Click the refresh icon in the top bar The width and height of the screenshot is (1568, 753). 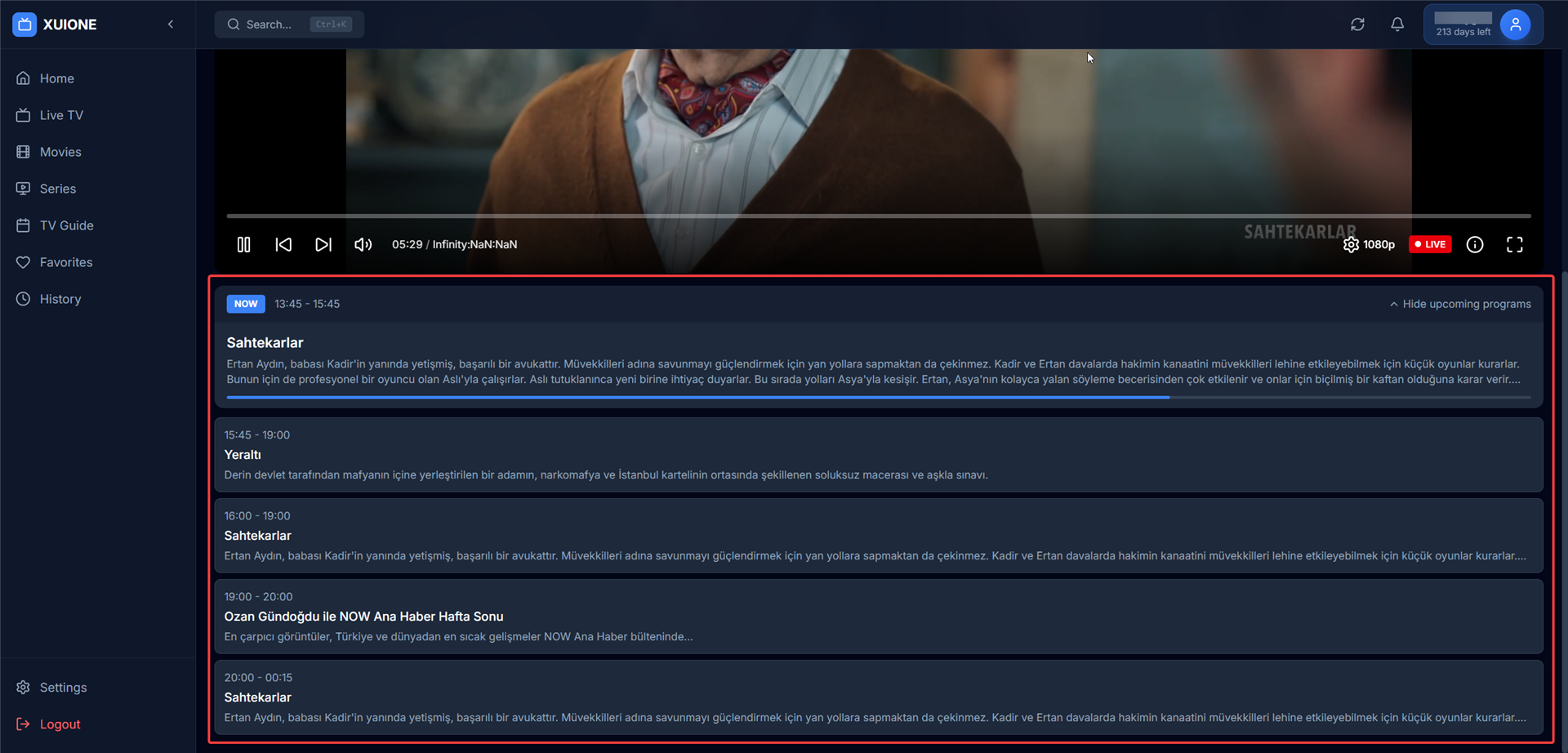[1357, 25]
